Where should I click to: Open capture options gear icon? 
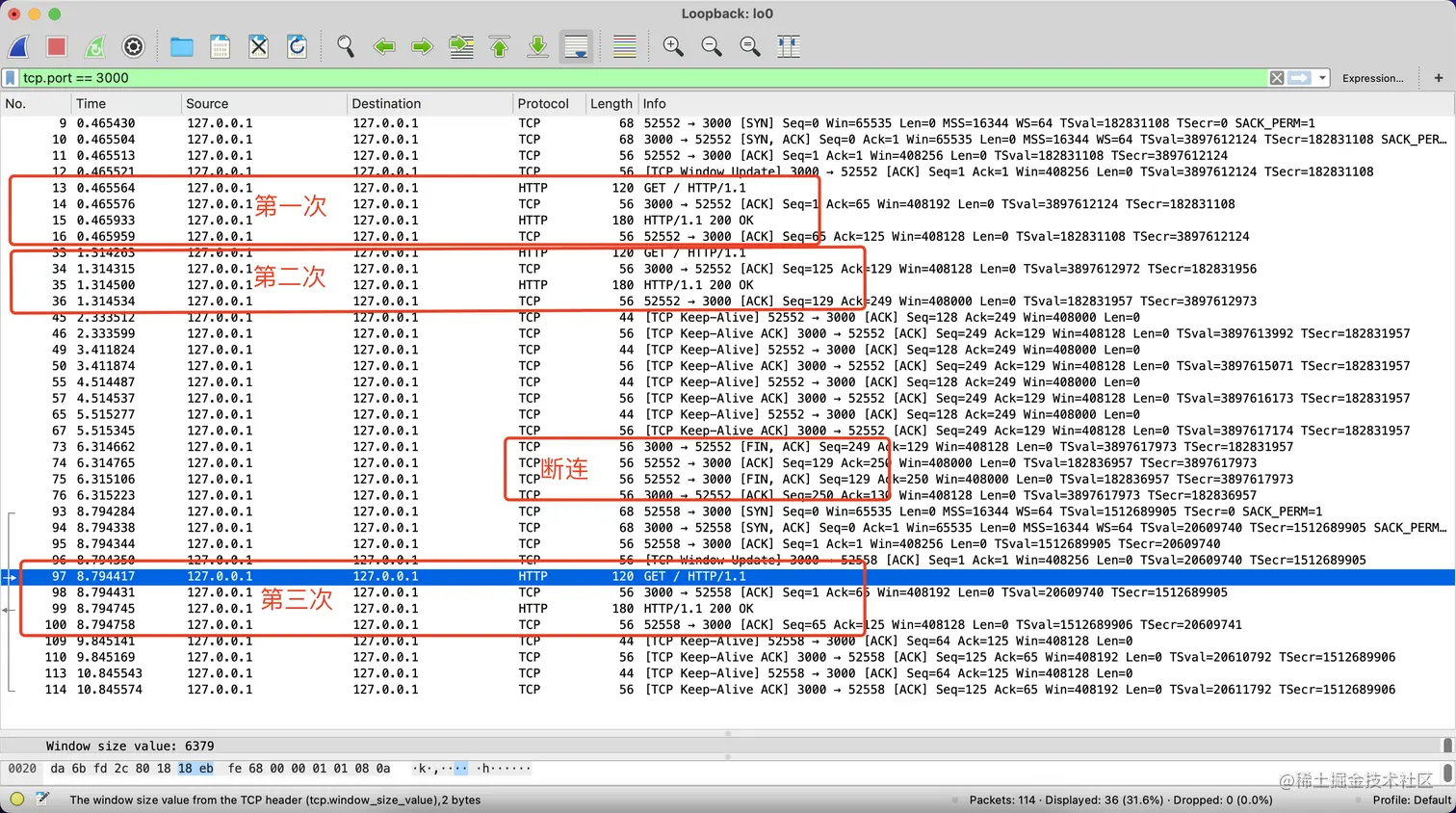(x=134, y=46)
